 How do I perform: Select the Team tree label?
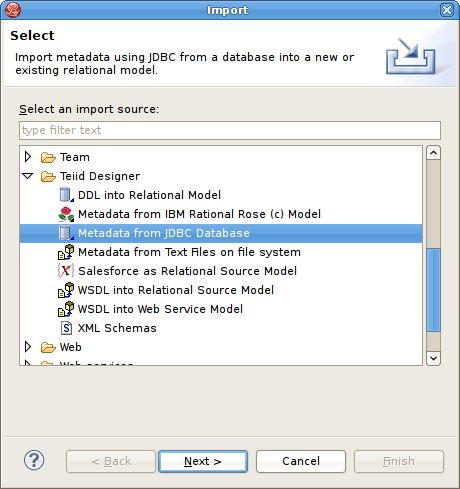75,157
